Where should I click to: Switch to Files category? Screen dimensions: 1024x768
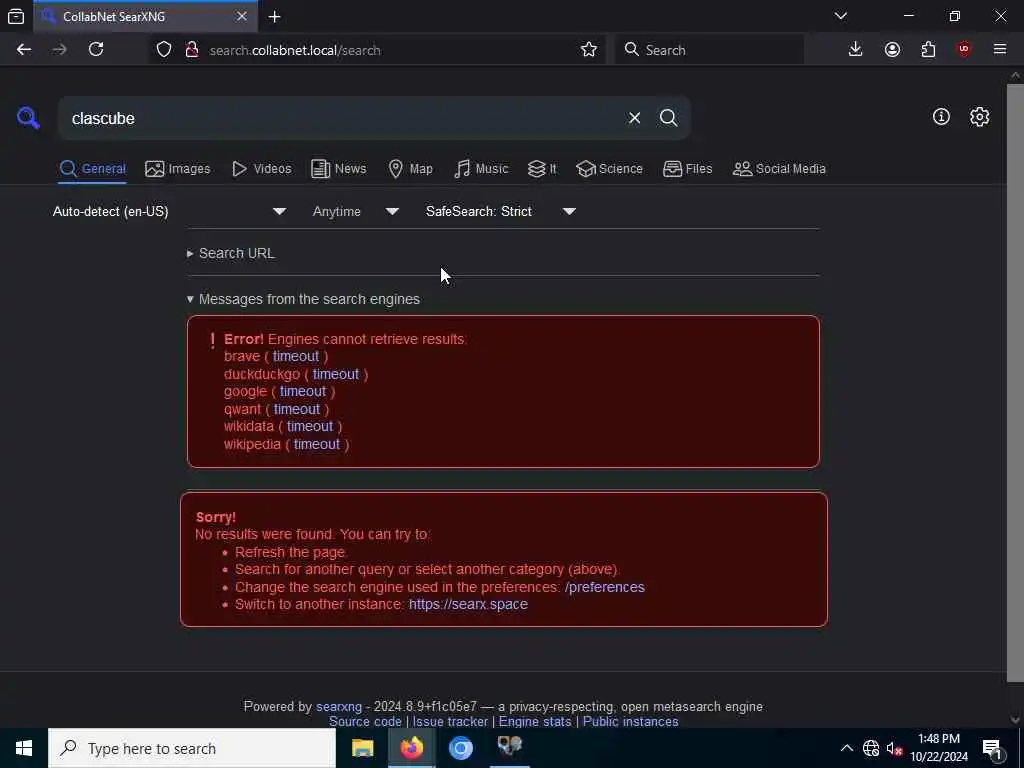click(x=688, y=169)
